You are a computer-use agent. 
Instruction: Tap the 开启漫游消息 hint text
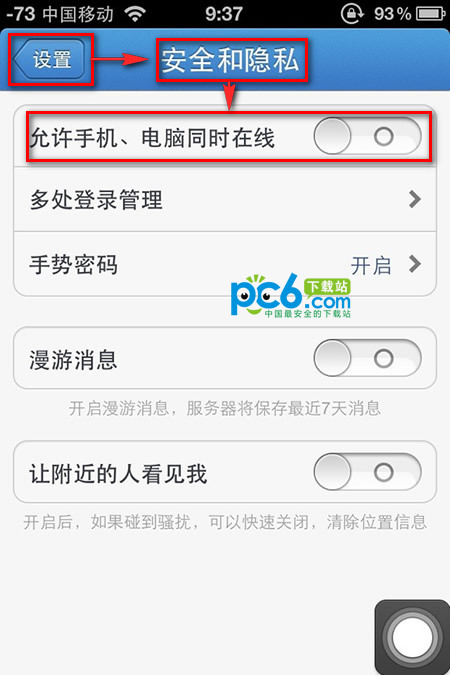pyautogui.click(x=225, y=408)
